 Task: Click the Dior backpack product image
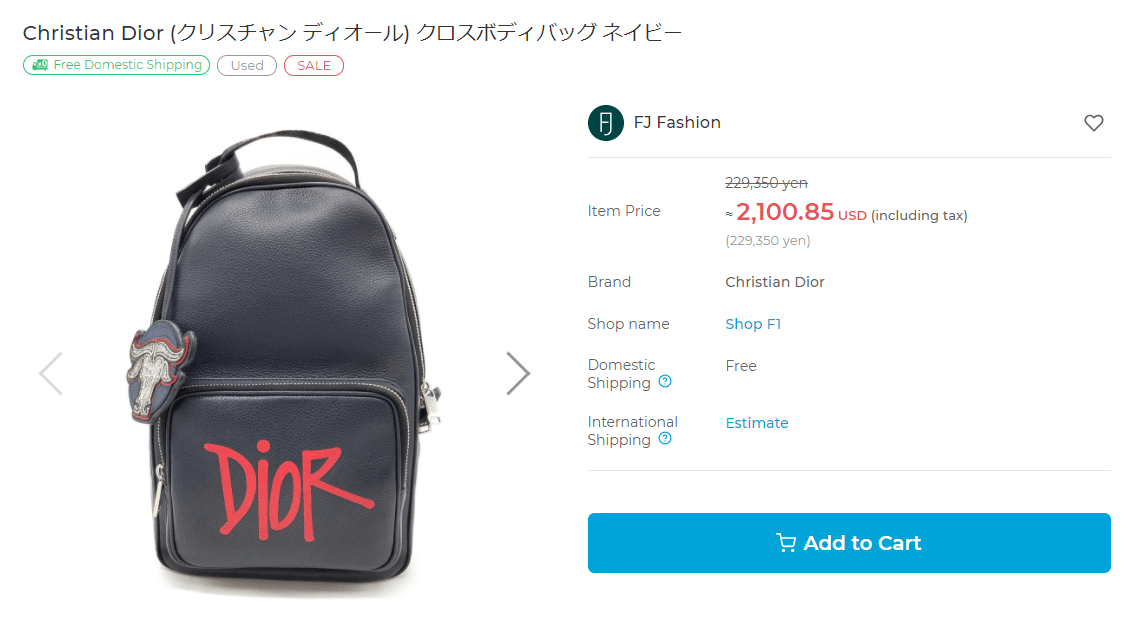[x=283, y=364]
